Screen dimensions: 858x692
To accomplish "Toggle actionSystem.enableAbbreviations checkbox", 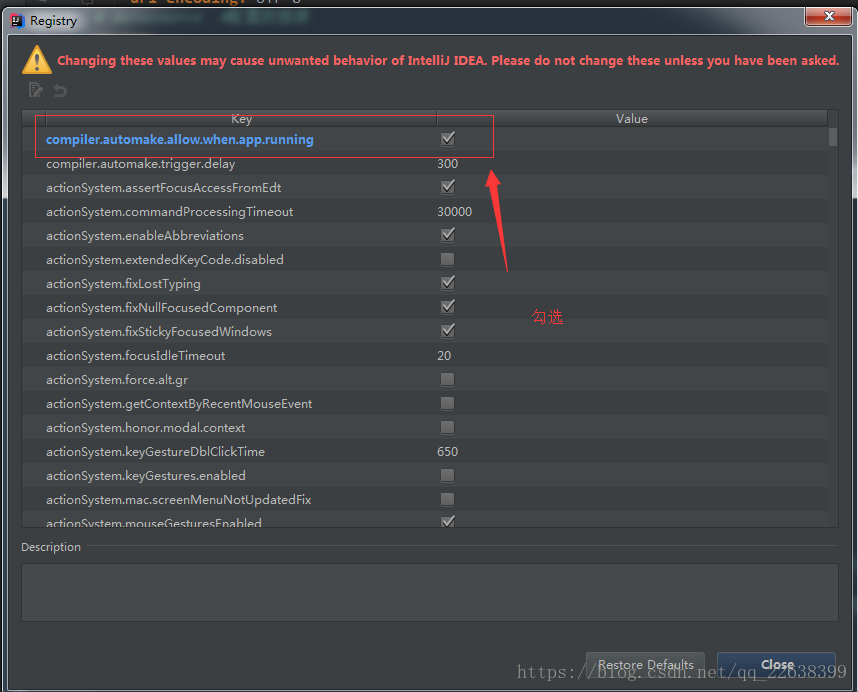I will coord(448,235).
